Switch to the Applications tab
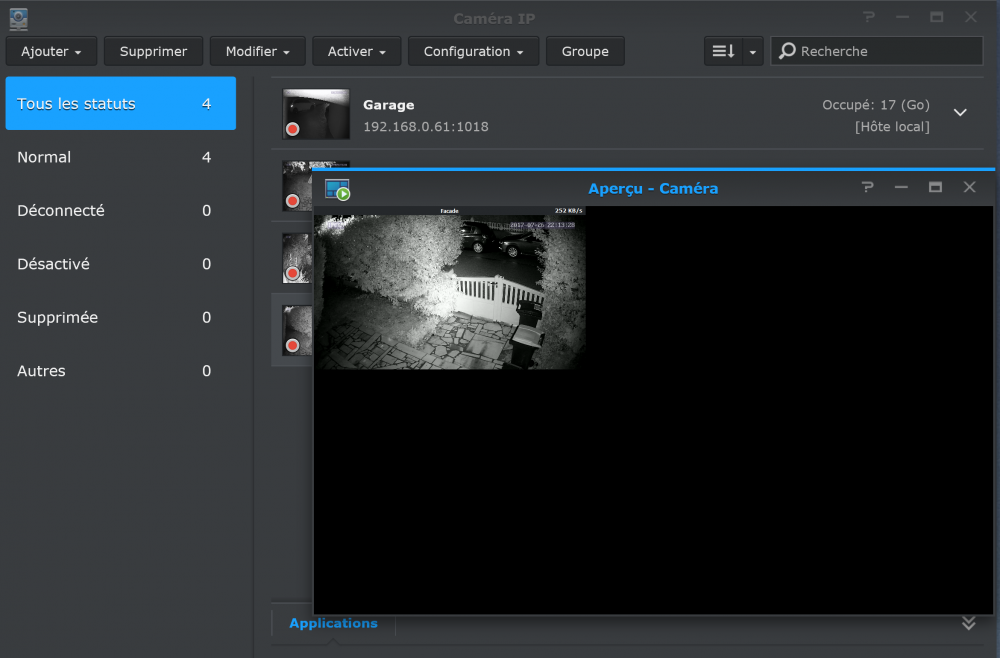Viewport: 1000px width, 658px height. pos(333,623)
